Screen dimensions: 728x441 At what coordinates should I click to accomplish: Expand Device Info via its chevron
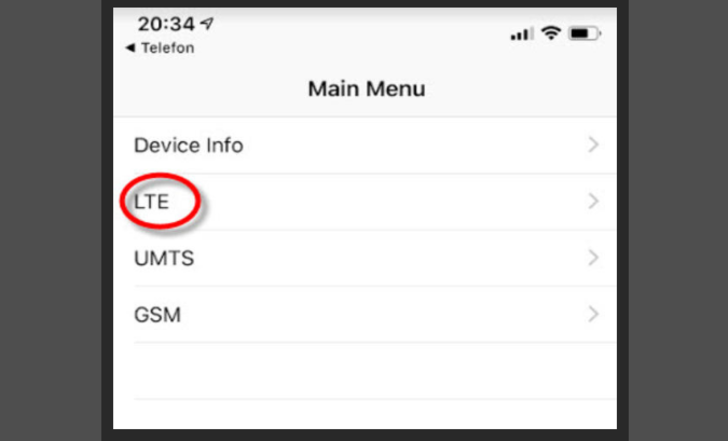click(x=593, y=145)
